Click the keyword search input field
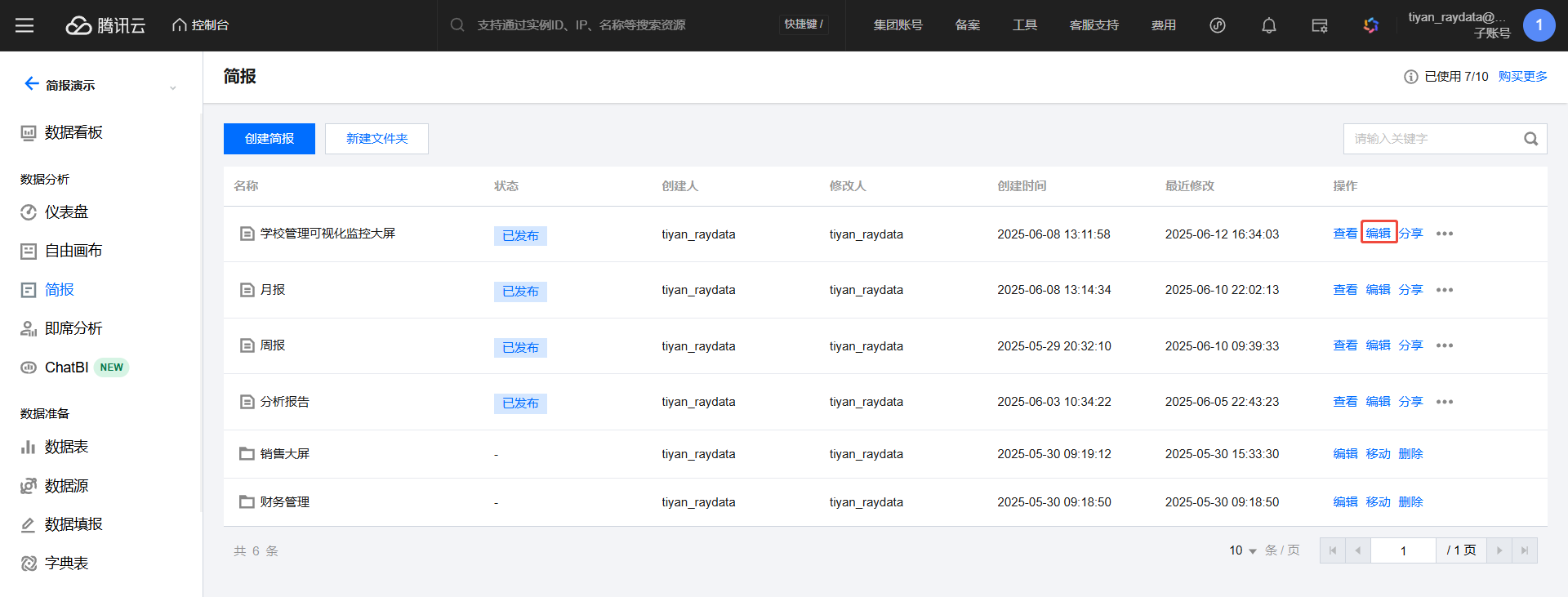Image resolution: width=1568 pixels, height=597 pixels. click(x=1429, y=139)
